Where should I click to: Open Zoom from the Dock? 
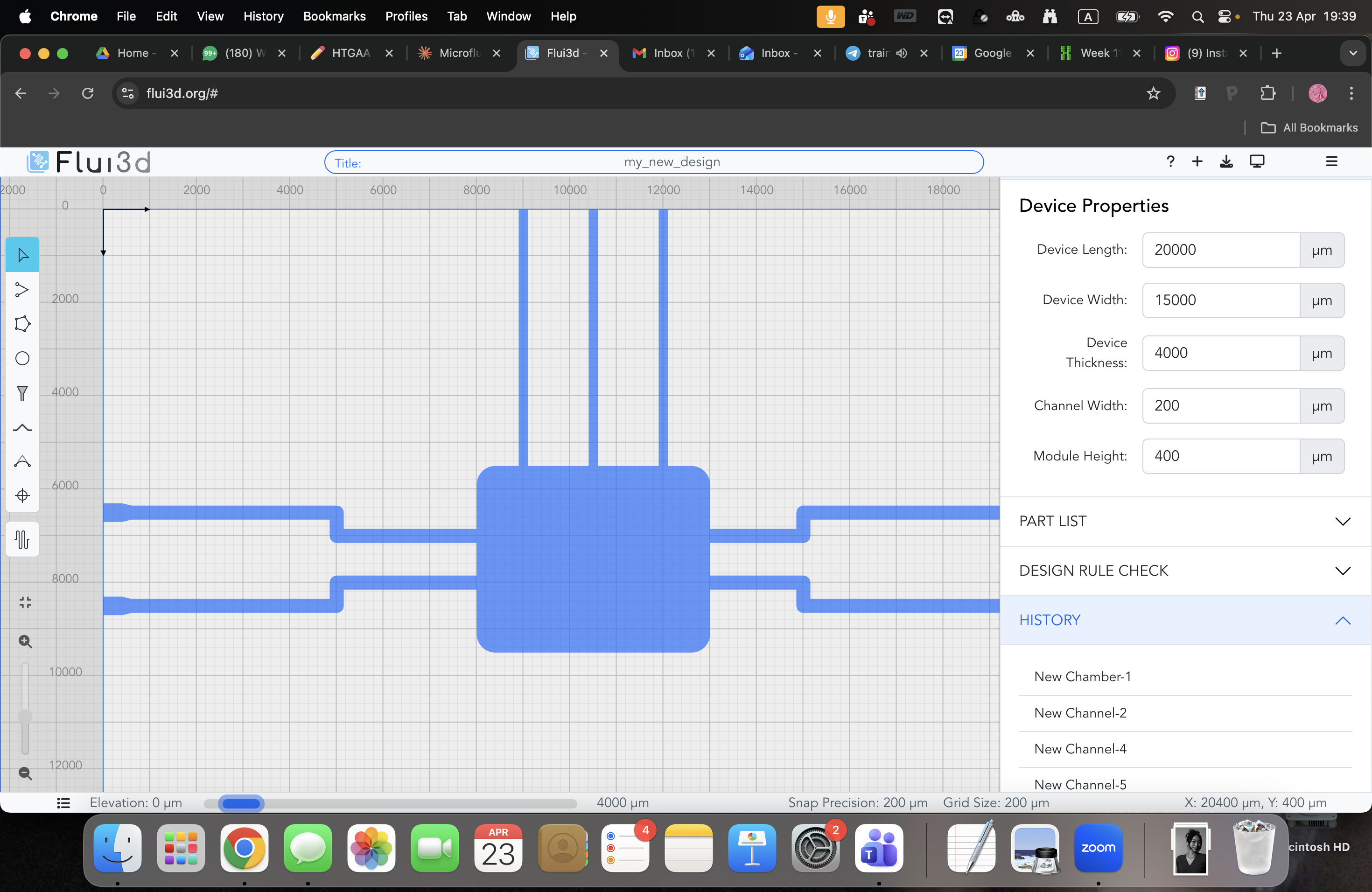1098,848
